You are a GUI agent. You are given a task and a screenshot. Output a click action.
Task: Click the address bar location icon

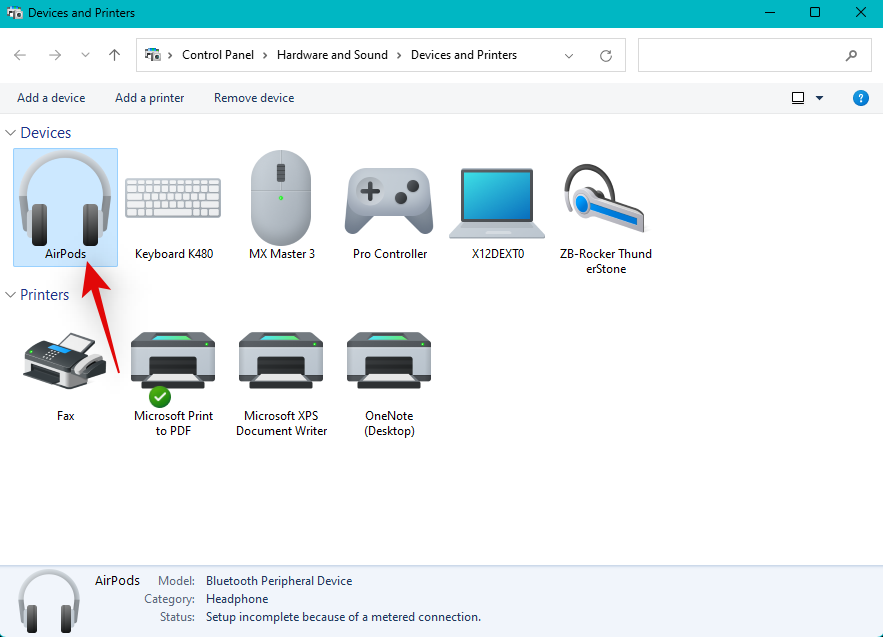click(153, 55)
